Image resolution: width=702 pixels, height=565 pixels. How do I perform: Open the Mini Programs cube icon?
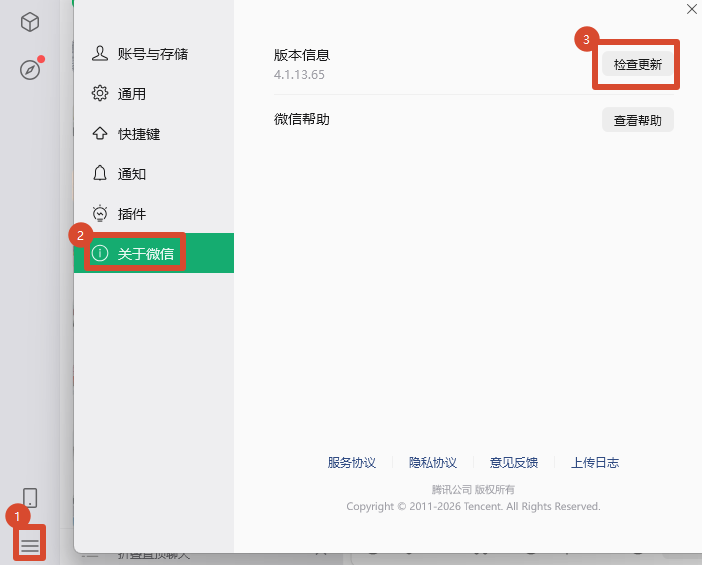(30, 22)
